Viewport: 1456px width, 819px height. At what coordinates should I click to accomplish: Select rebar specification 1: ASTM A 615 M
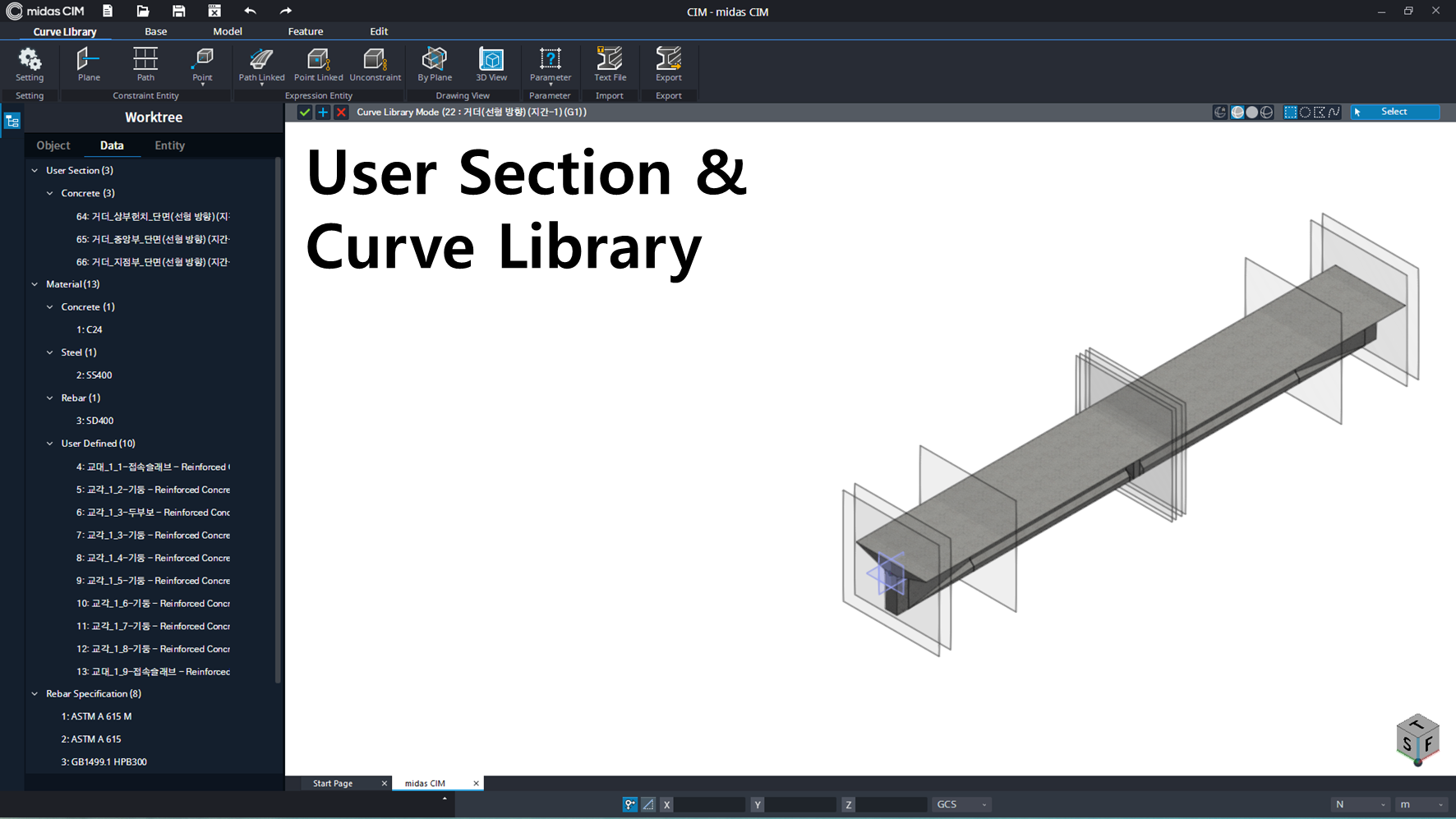(96, 716)
